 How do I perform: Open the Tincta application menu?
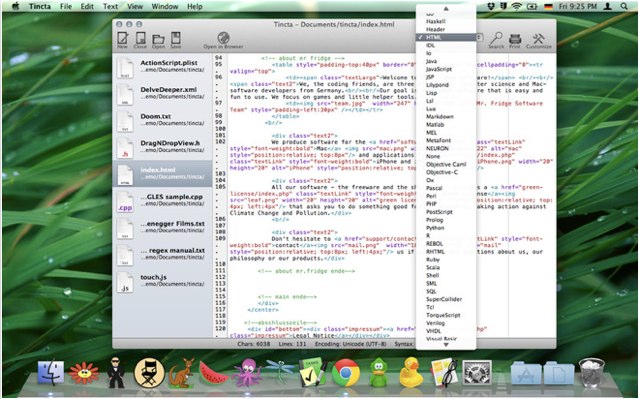pos(40,7)
